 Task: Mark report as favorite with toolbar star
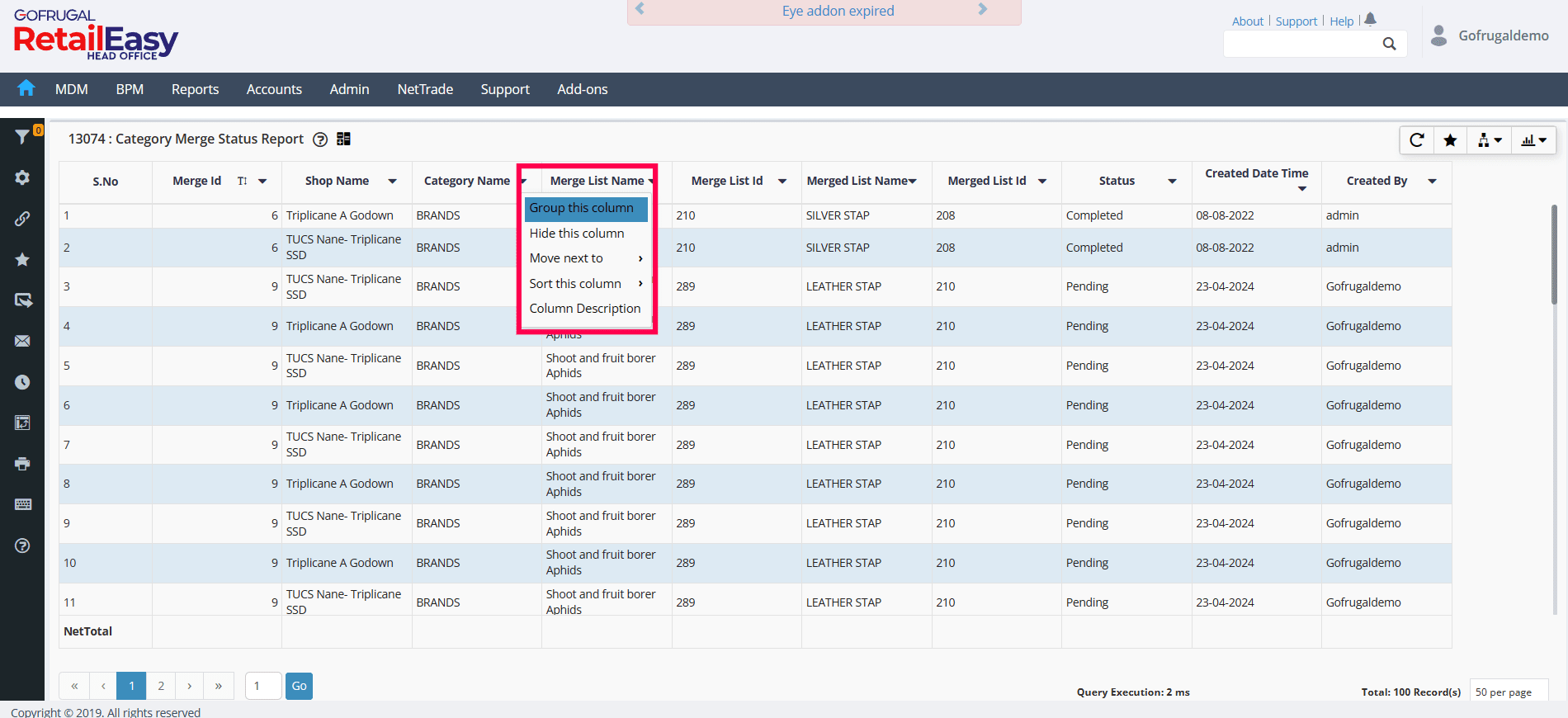click(x=1450, y=140)
